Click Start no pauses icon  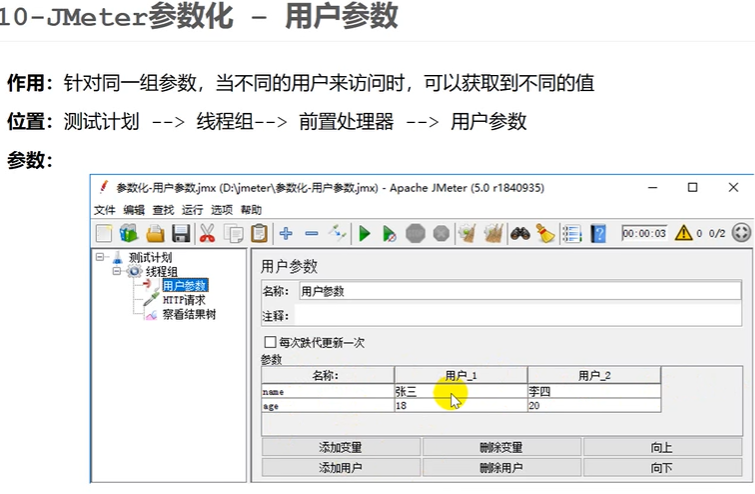389,234
